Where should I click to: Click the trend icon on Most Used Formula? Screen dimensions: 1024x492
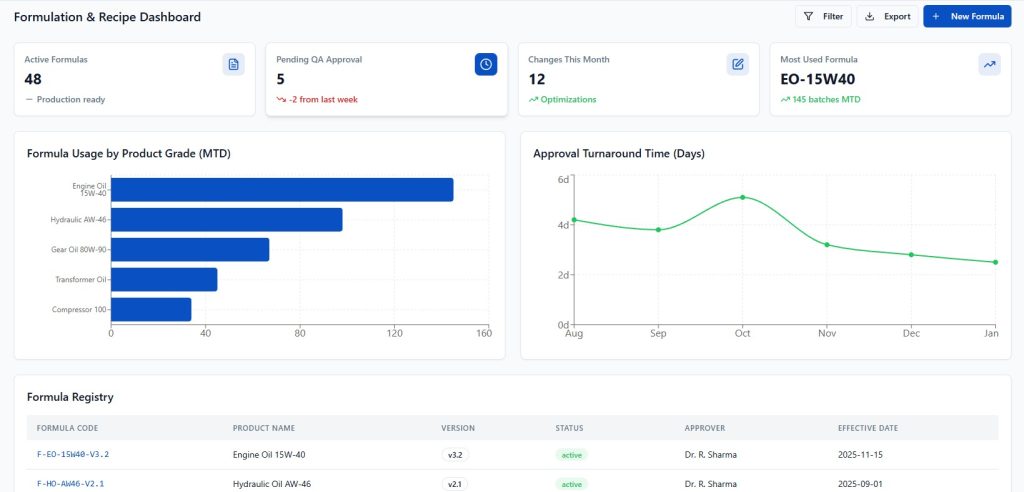click(989, 65)
